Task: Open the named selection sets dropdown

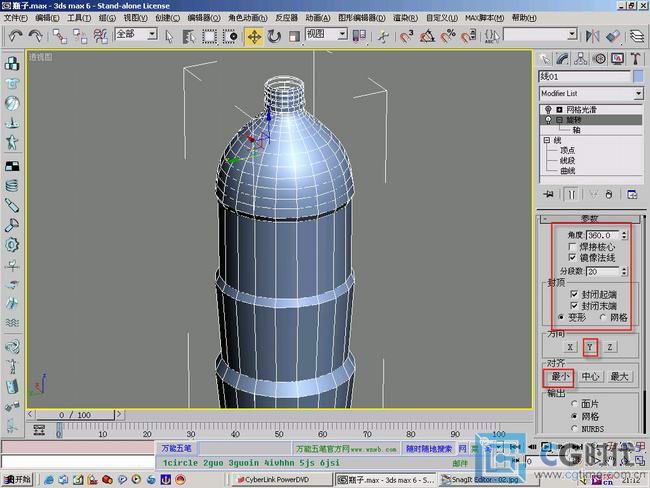Action: tap(572, 34)
